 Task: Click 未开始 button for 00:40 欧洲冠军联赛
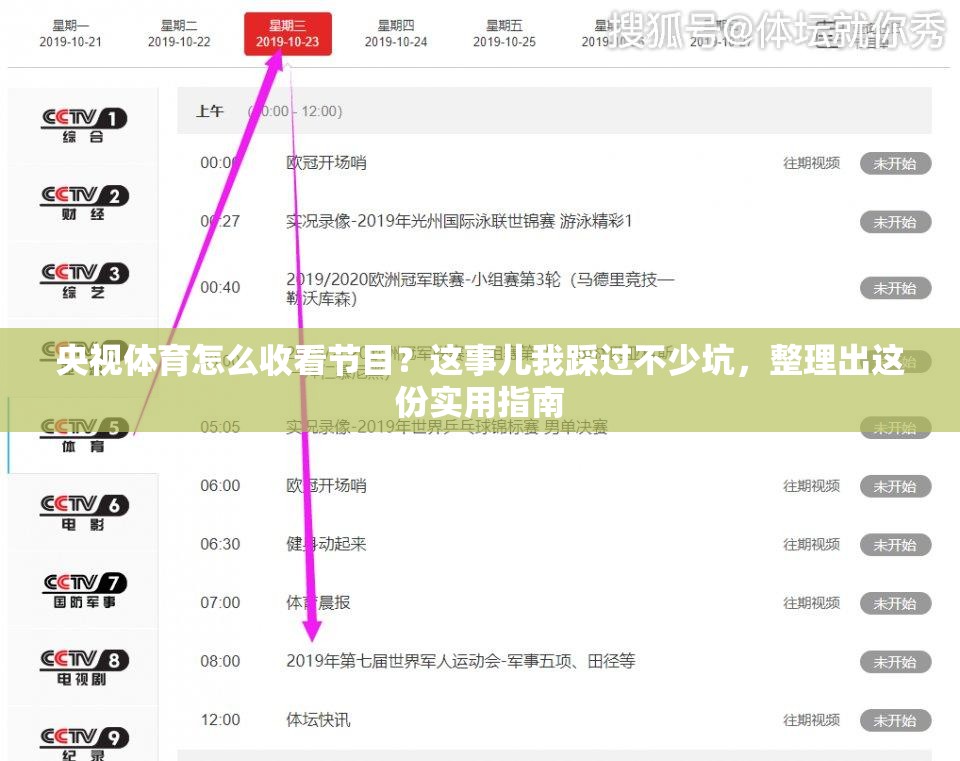tap(895, 288)
